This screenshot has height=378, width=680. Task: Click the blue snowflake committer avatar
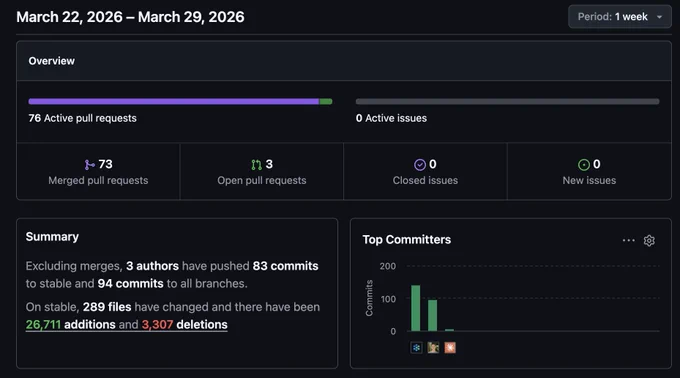click(416, 347)
